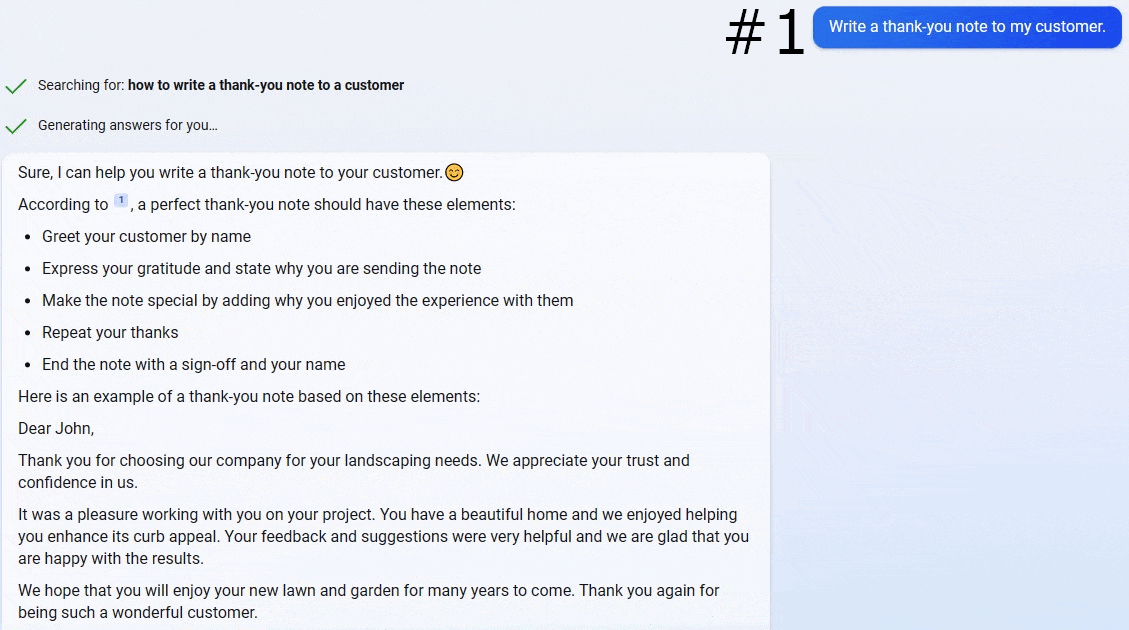Image resolution: width=1129 pixels, height=630 pixels.
Task: Click green checkmark beside Generating answers
Action: tap(16, 126)
